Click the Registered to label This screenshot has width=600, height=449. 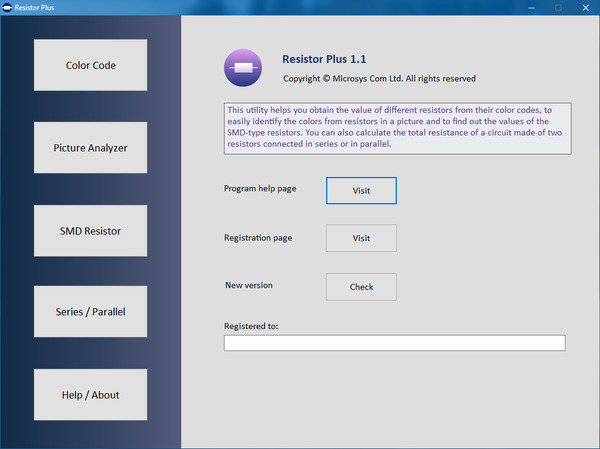pyautogui.click(x=251, y=326)
